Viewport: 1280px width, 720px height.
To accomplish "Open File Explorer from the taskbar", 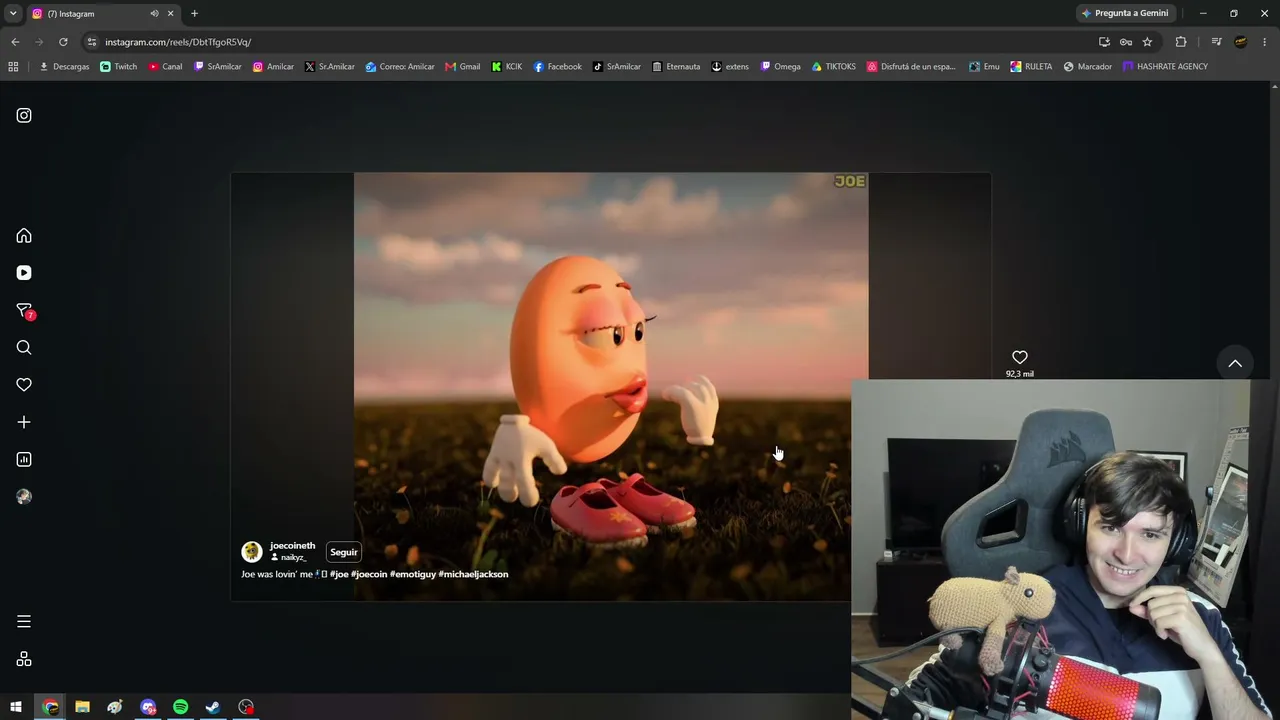I will pos(83,707).
